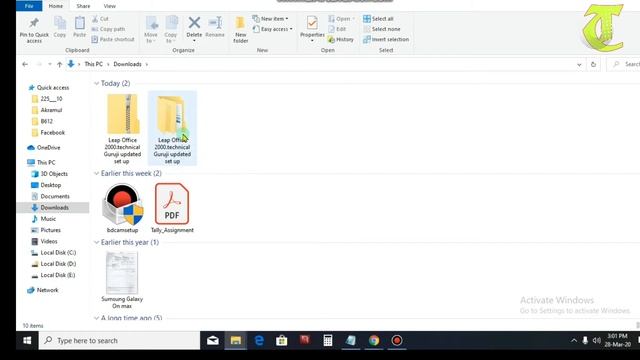Open the address bar history dropdown
Image resolution: width=640 pixels, height=360 pixels.
pyautogui.click(x=579, y=64)
